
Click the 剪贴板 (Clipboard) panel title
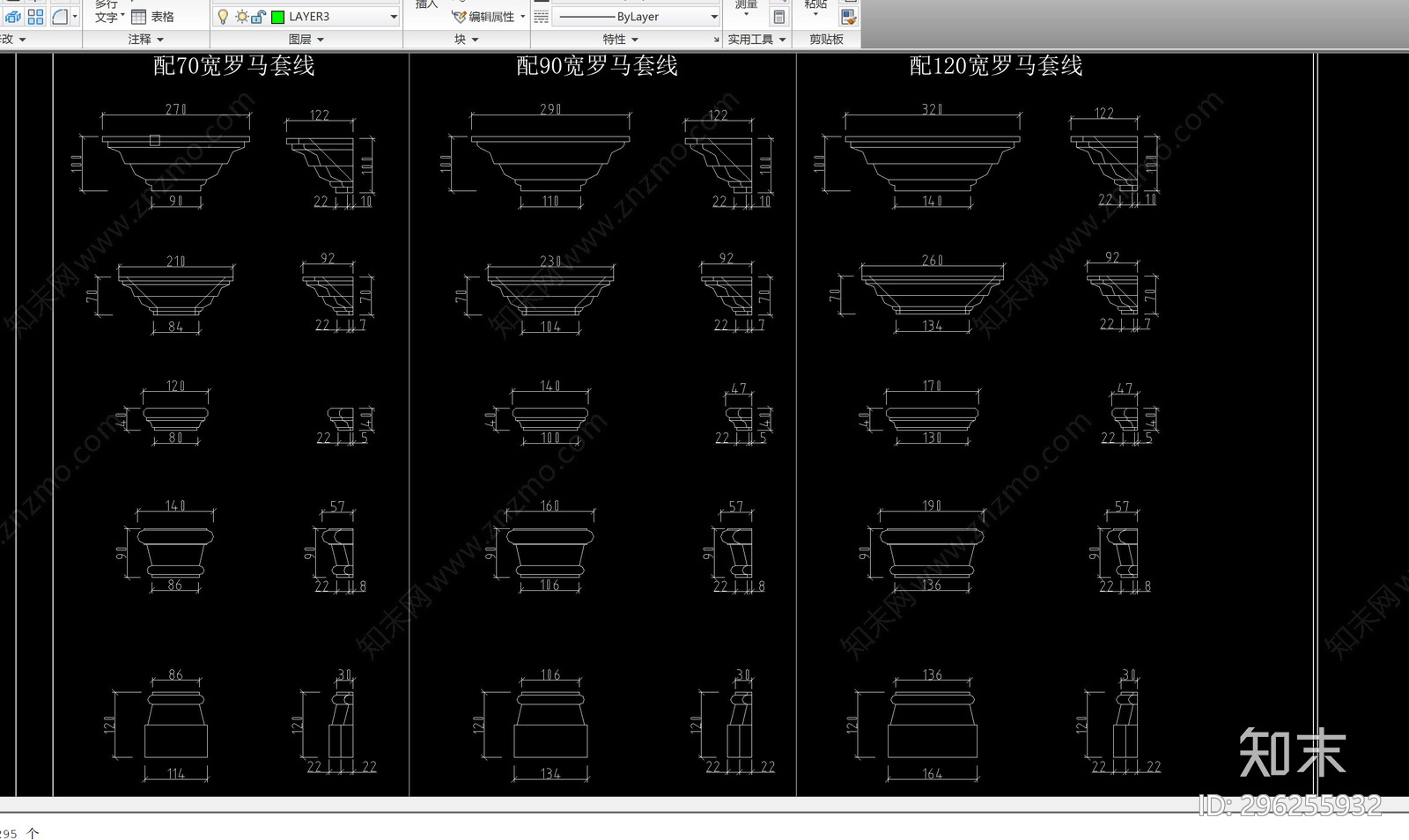[826, 40]
